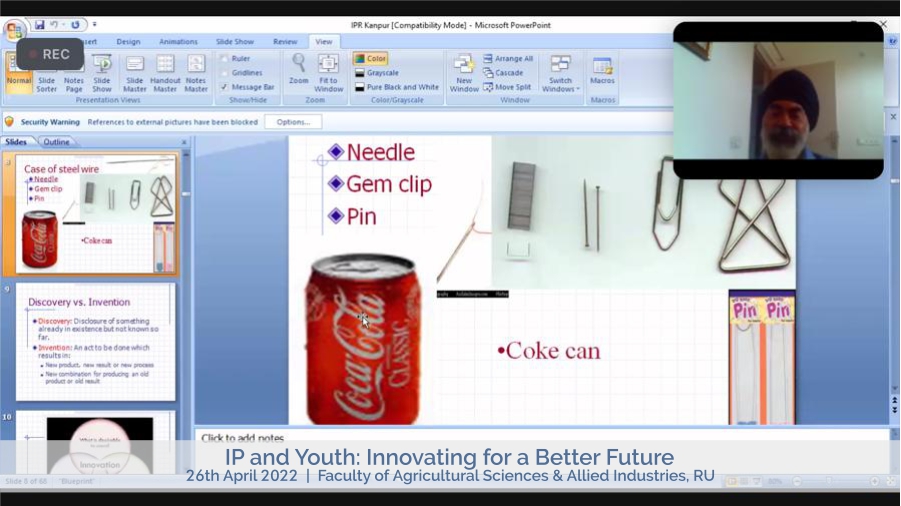Start the Slide Show view button

102,74
